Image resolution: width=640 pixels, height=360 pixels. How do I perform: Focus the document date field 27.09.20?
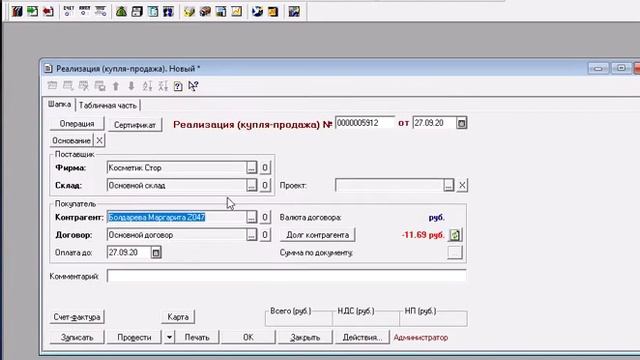tap(434, 123)
